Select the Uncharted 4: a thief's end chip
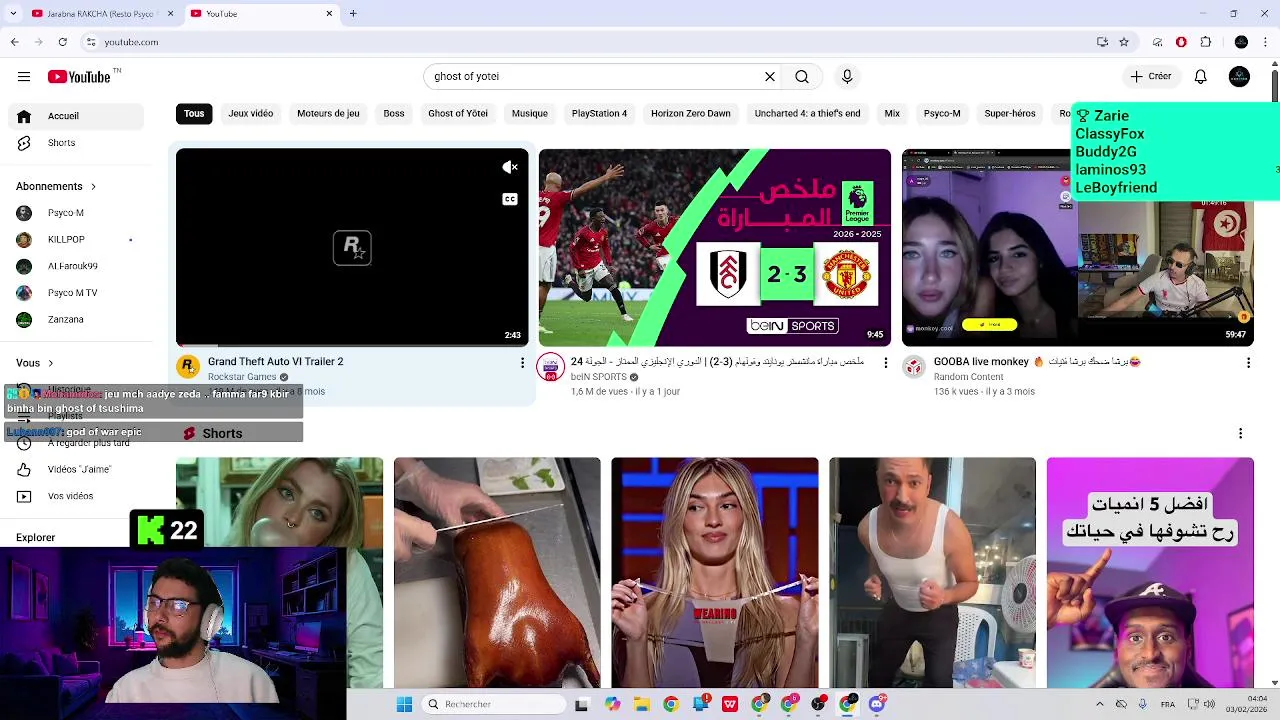The height and width of the screenshot is (720, 1280). [808, 114]
